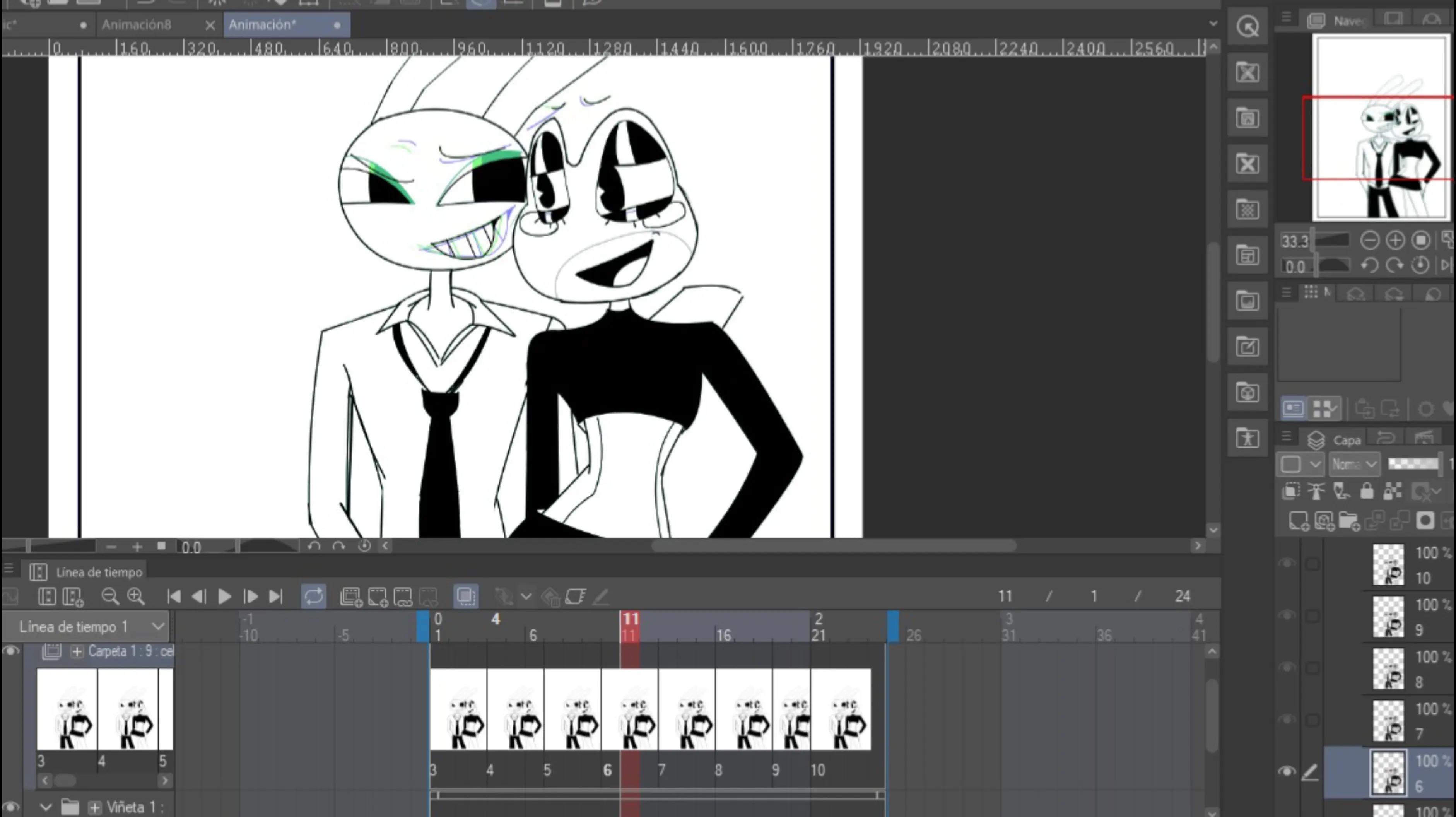Toggle lock on the selected layer
The width and height of the screenshot is (1456, 817).
(1367, 491)
